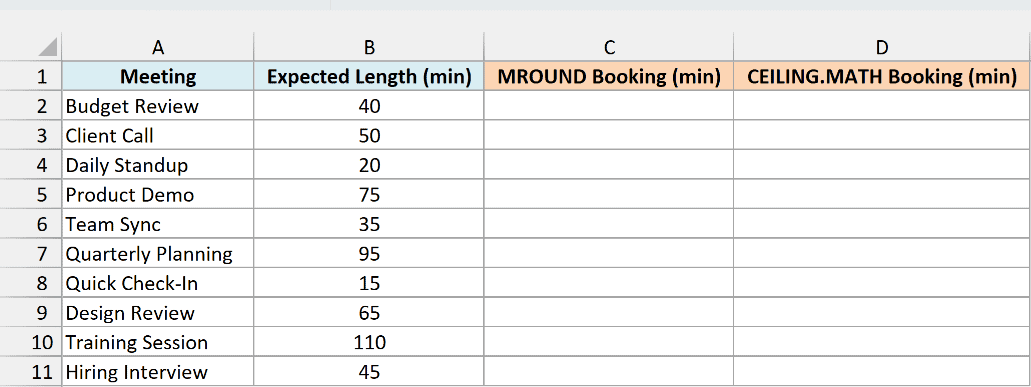The height and width of the screenshot is (387, 1031).
Task: Select empty CEILING.MATH cell for Hiring Interview
Action: coord(882,372)
